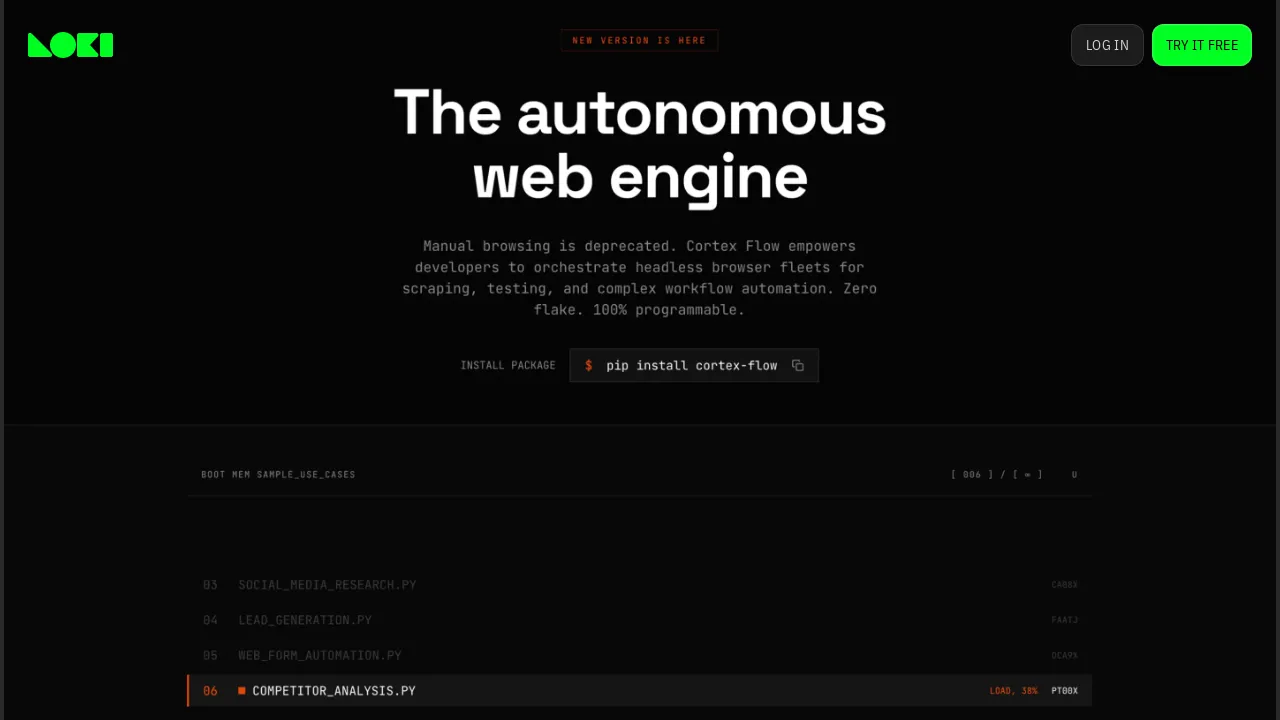Click the New Version Is Here badge
Viewport: 1280px width, 720px height.
pyautogui.click(x=639, y=41)
